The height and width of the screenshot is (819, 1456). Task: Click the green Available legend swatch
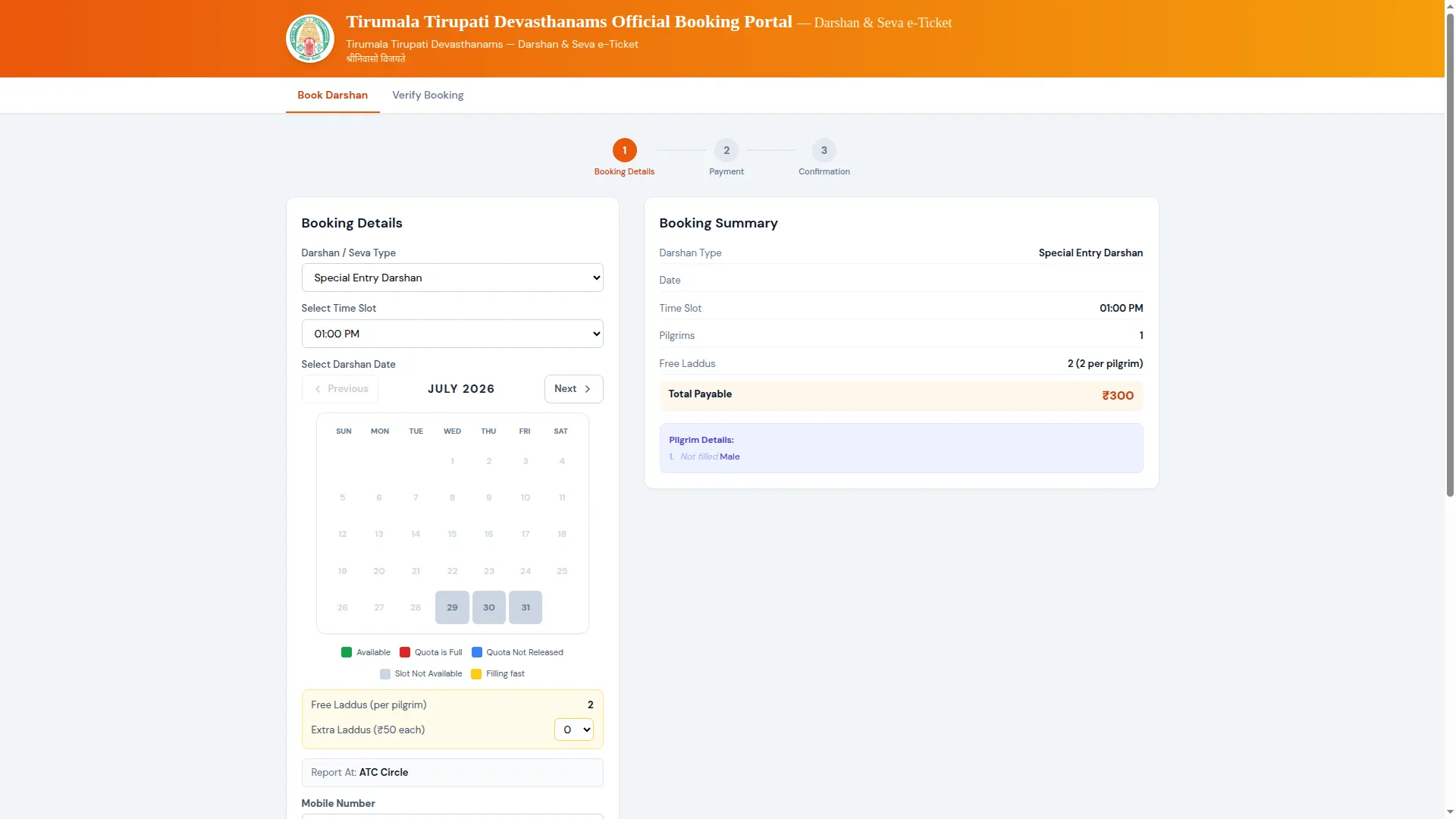point(347,652)
